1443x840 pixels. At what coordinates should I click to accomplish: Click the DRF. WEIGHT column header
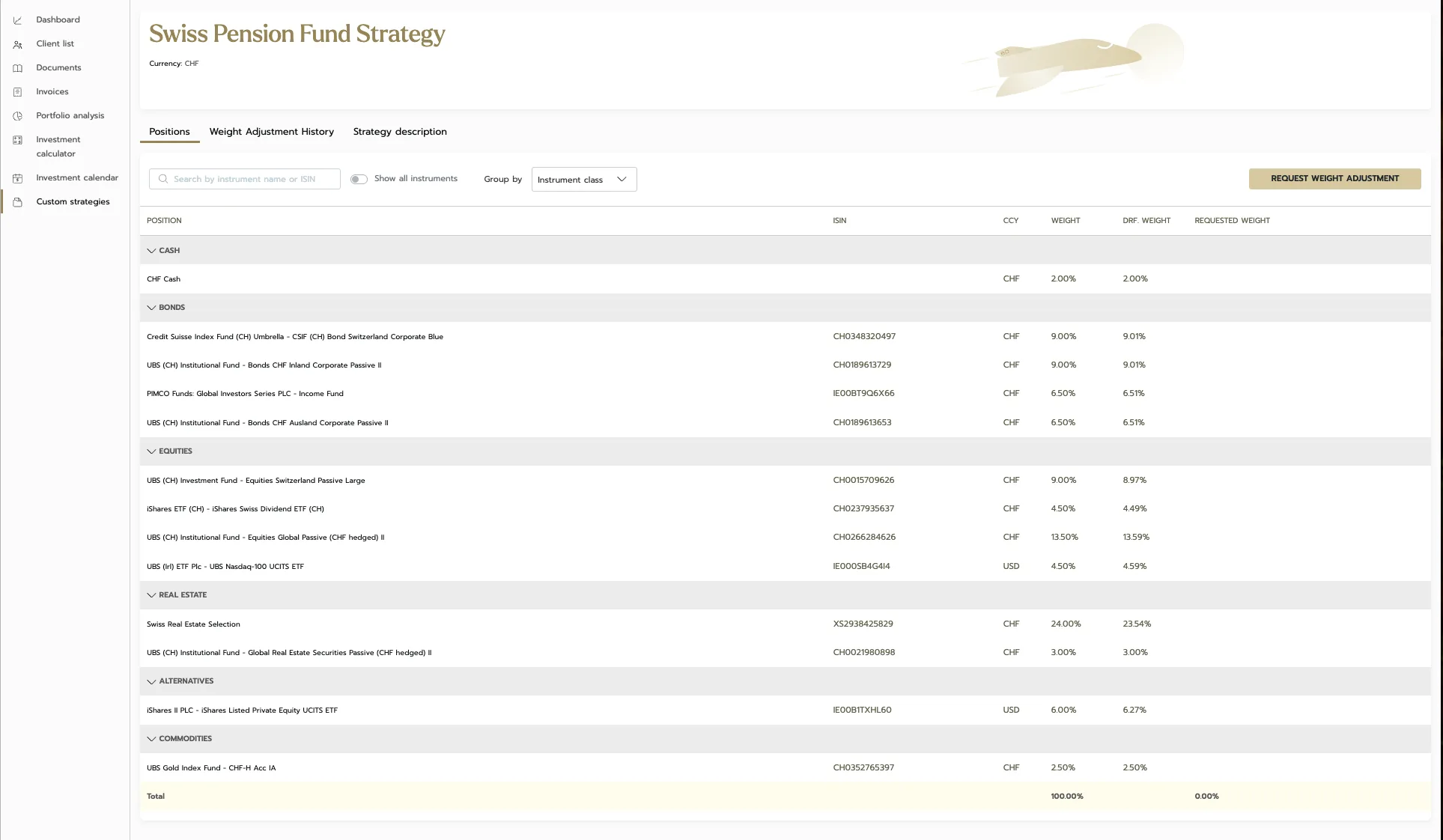[x=1146, y=220]
